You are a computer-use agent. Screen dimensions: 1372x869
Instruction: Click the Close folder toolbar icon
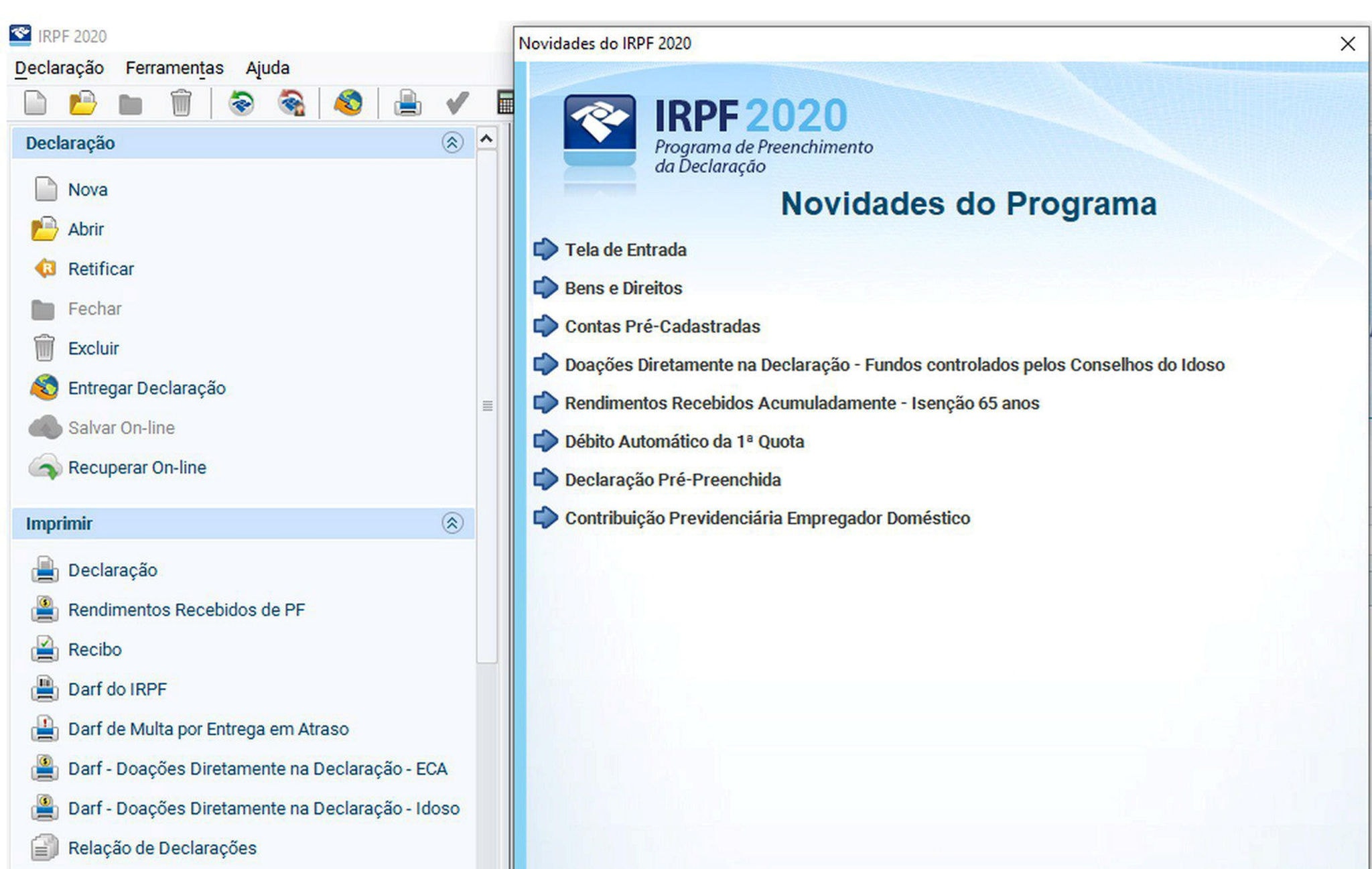pos(131,105)
